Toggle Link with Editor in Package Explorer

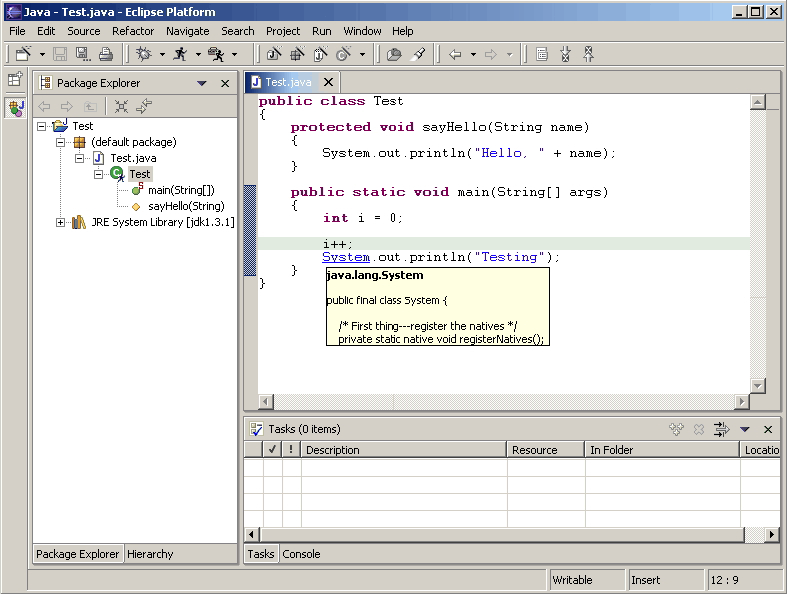point(145,106)
